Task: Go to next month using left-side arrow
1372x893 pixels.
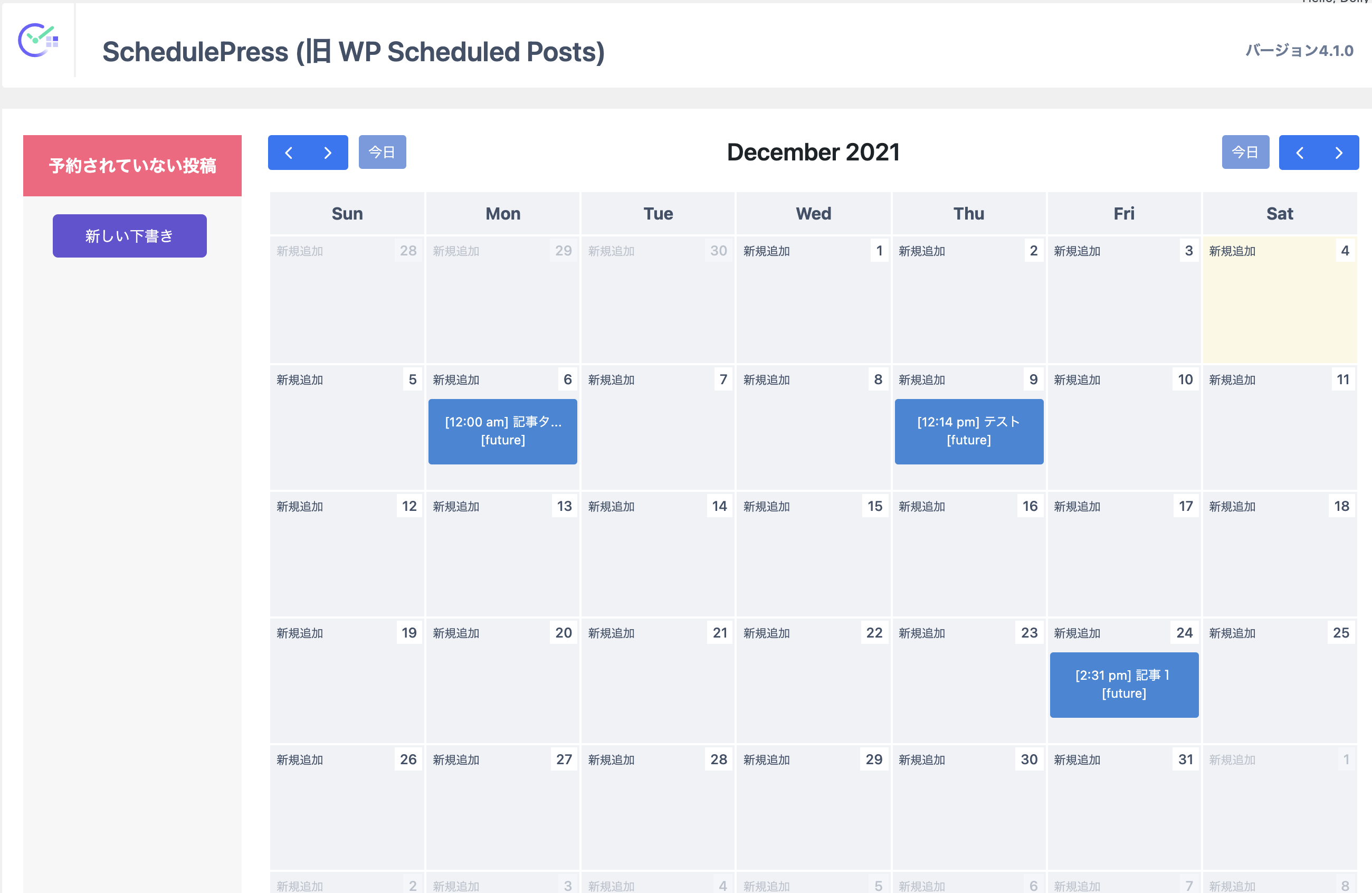Action: 328,152
